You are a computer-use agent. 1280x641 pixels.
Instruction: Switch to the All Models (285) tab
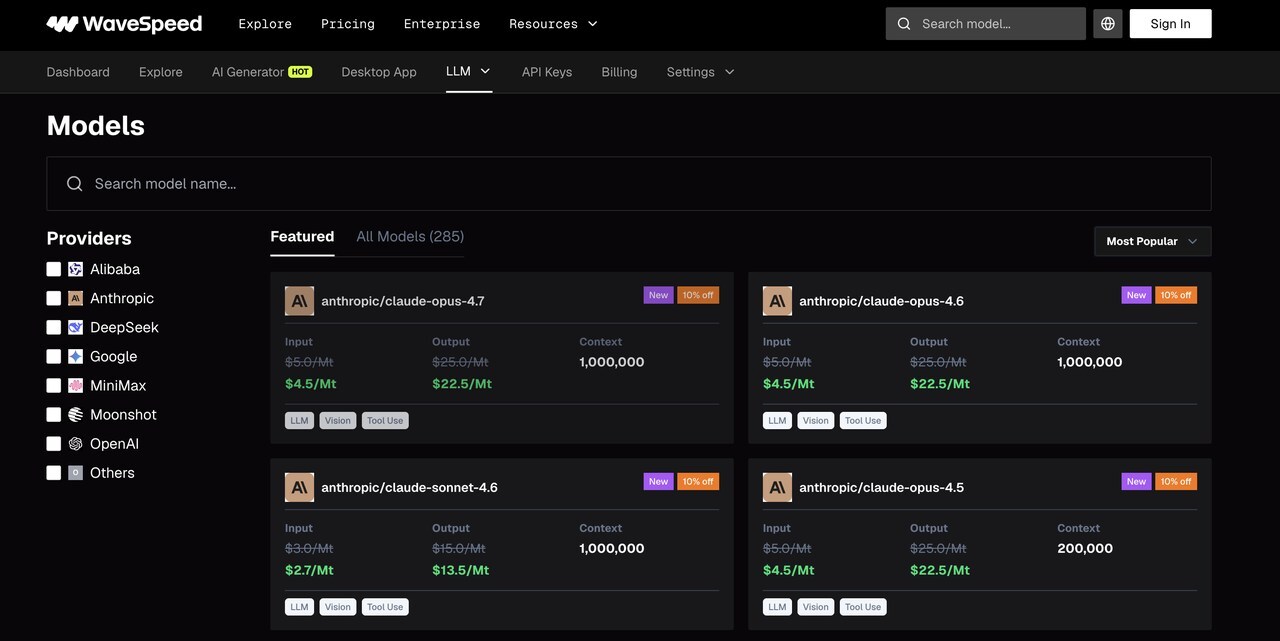pyautogui.click(x=410, y=237)
